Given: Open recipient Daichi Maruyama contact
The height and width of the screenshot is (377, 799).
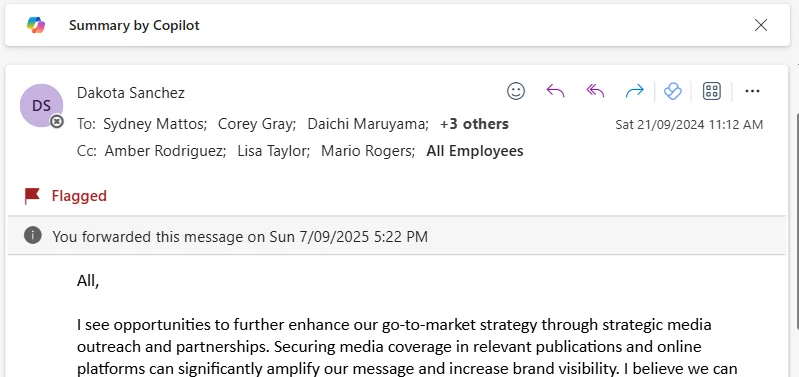Looking at the screenshot, I should pyautogui.click(x=368, y=124).
